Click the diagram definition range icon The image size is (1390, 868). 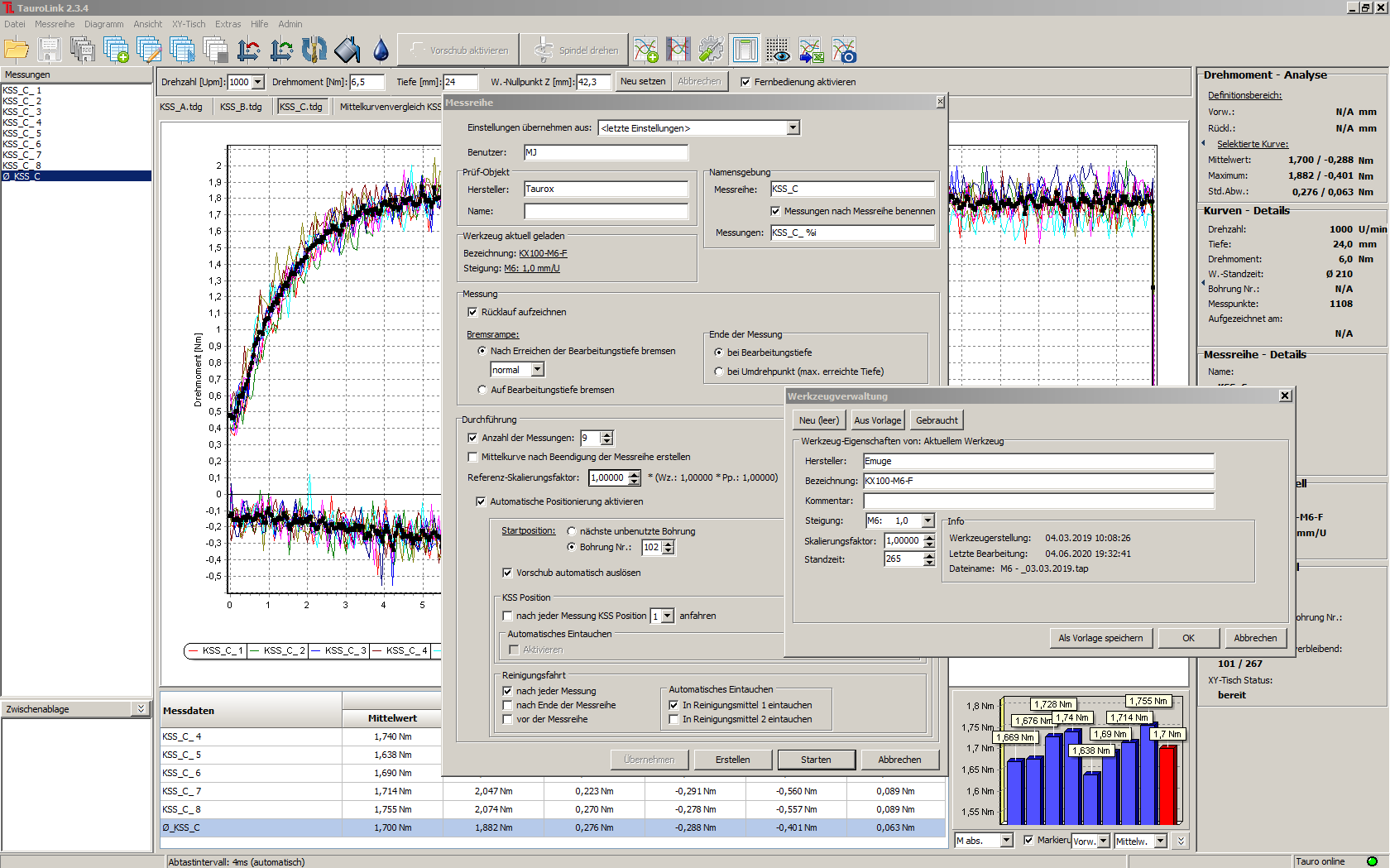[x=678, y=50]
